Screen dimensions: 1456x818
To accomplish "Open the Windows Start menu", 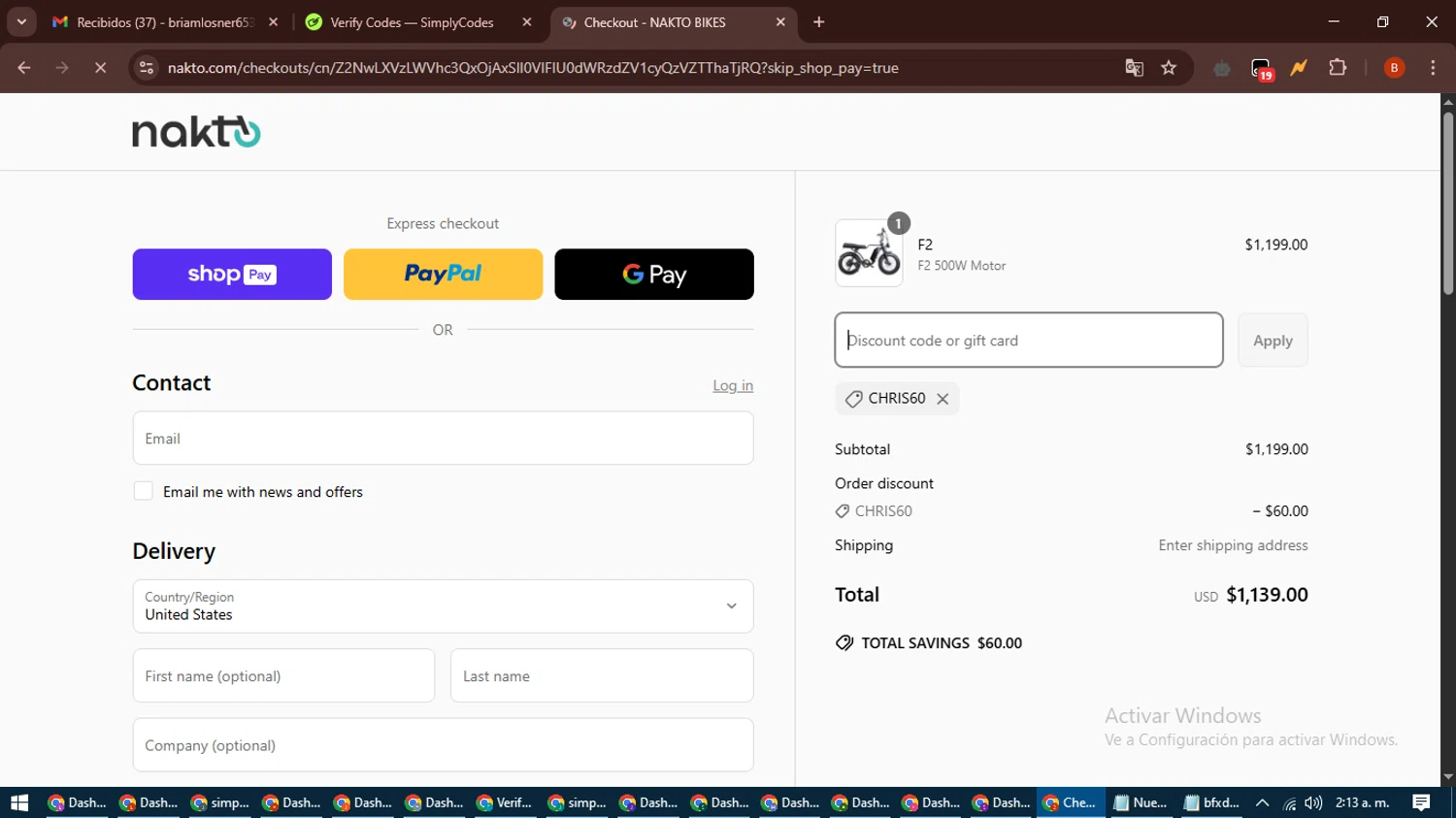I will pyautogui.click(x=19, y=802).
